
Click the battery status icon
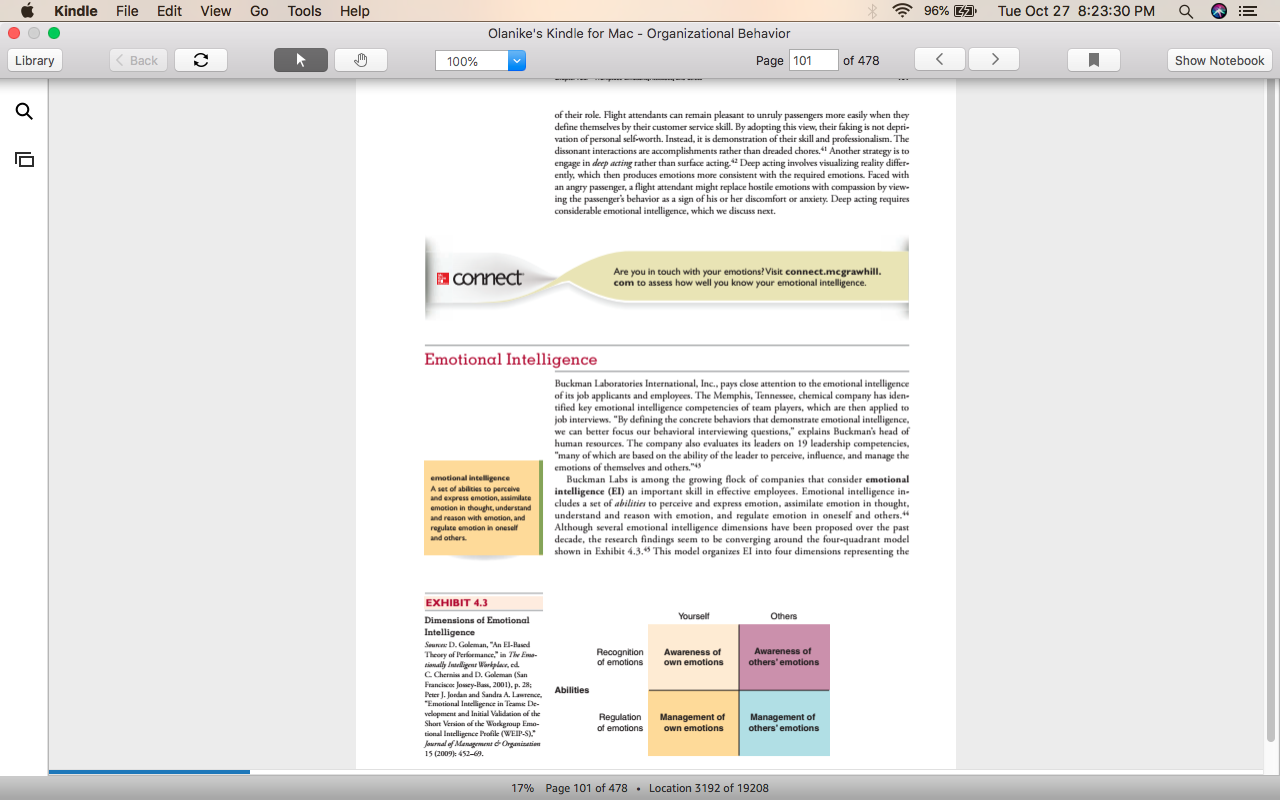point(965,11)
